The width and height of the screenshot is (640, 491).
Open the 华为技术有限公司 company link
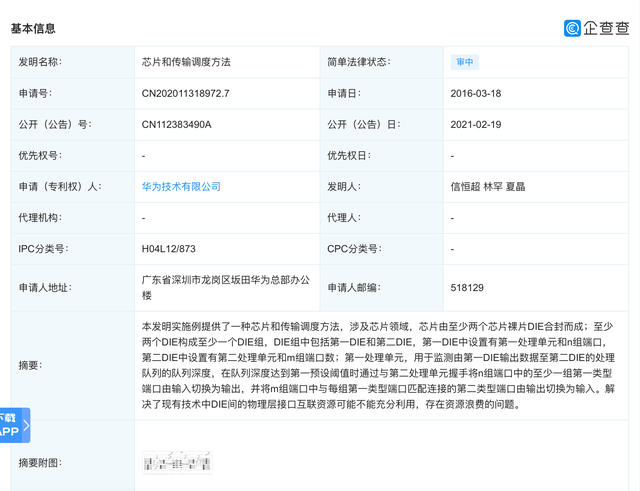point(181,187)
